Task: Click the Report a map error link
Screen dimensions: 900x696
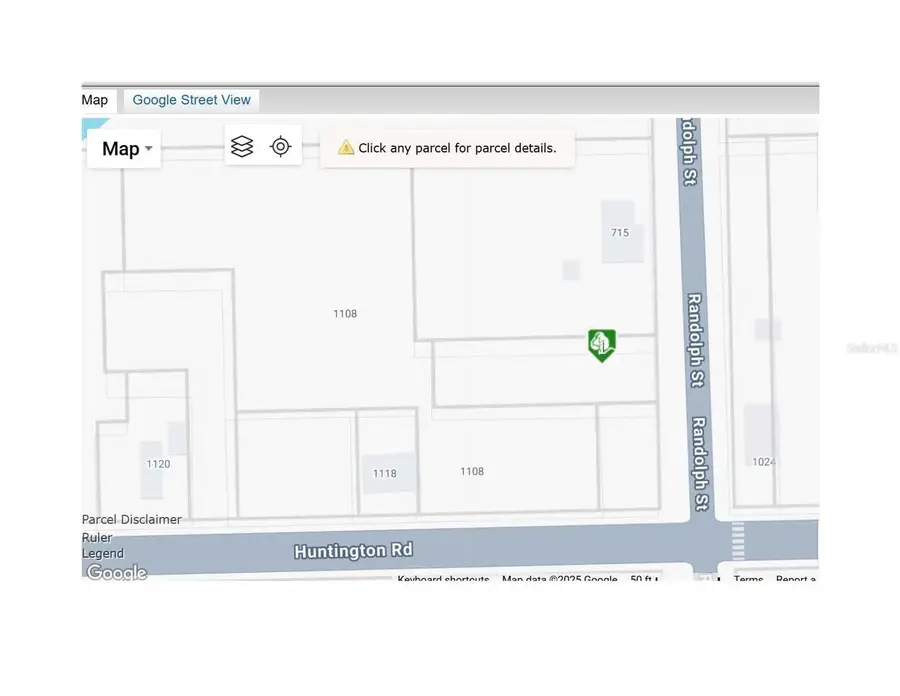Action: click(x=796, y=580)
